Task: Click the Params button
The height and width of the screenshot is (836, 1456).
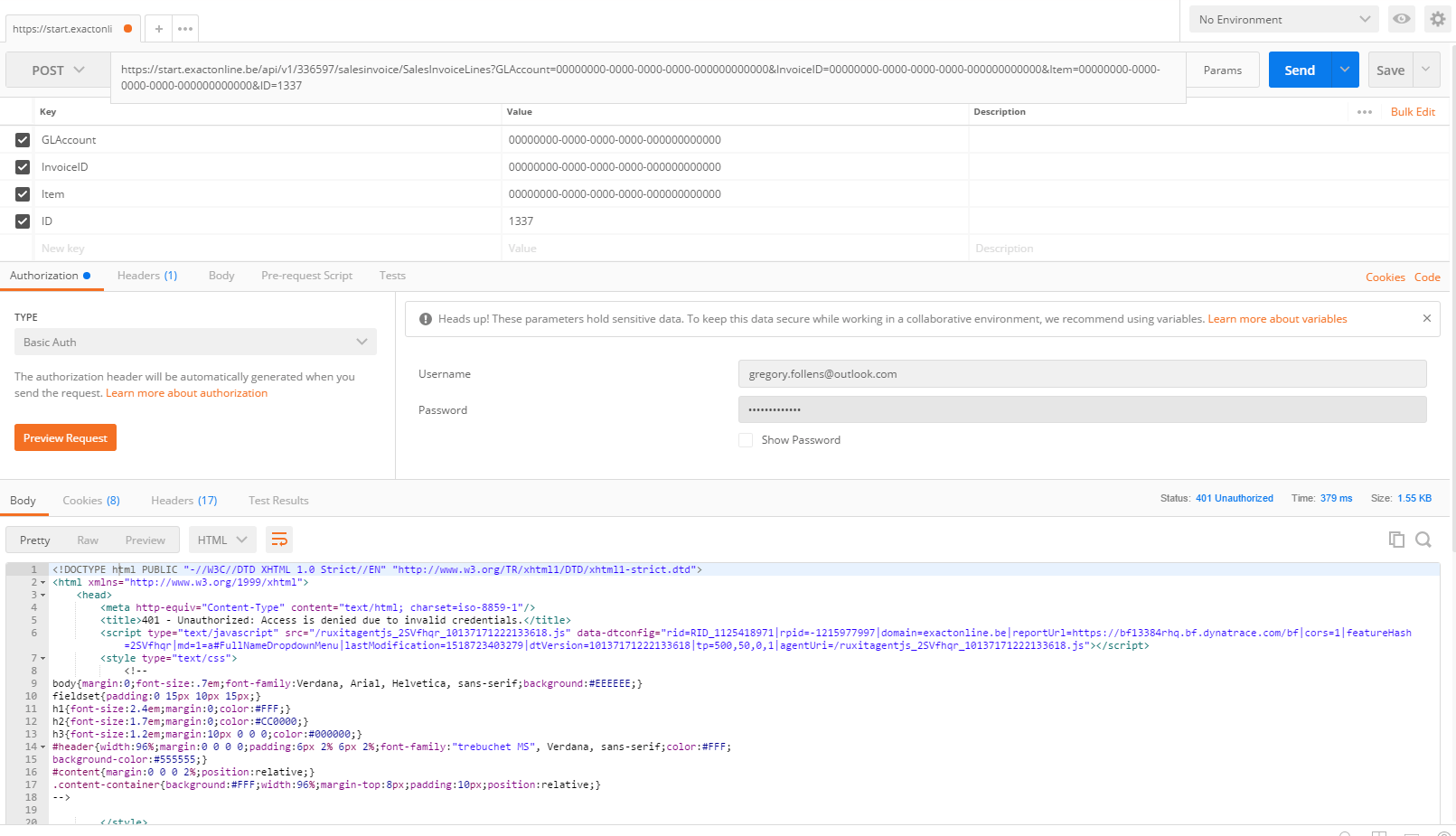Action: click(x=1223, y=70)
